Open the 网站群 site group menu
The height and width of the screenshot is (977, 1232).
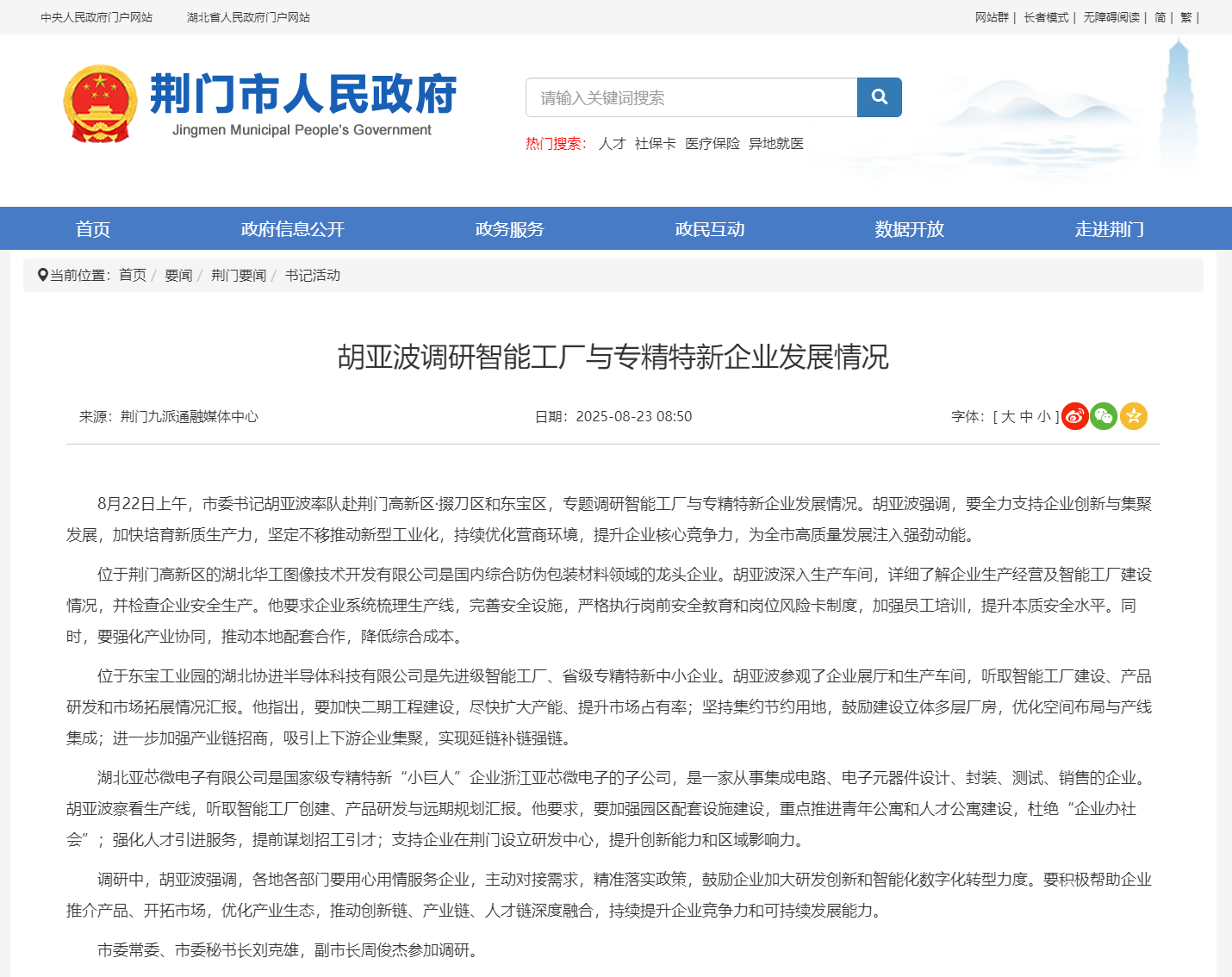[x=991, y=17]
